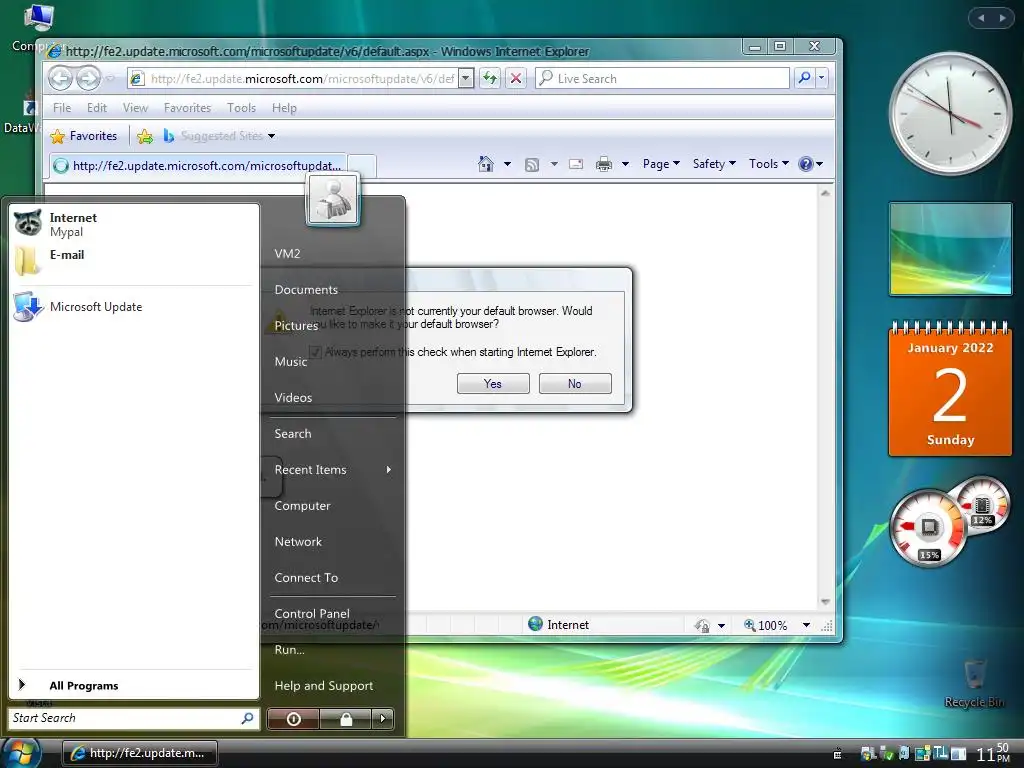Expand shutdown options arrow in Start menu
This screenshot has height=768, width=1024.
(383, 719)
